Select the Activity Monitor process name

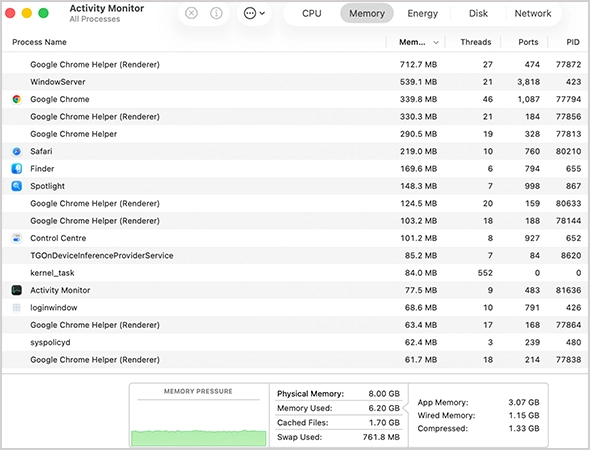[x=60, y=290]
